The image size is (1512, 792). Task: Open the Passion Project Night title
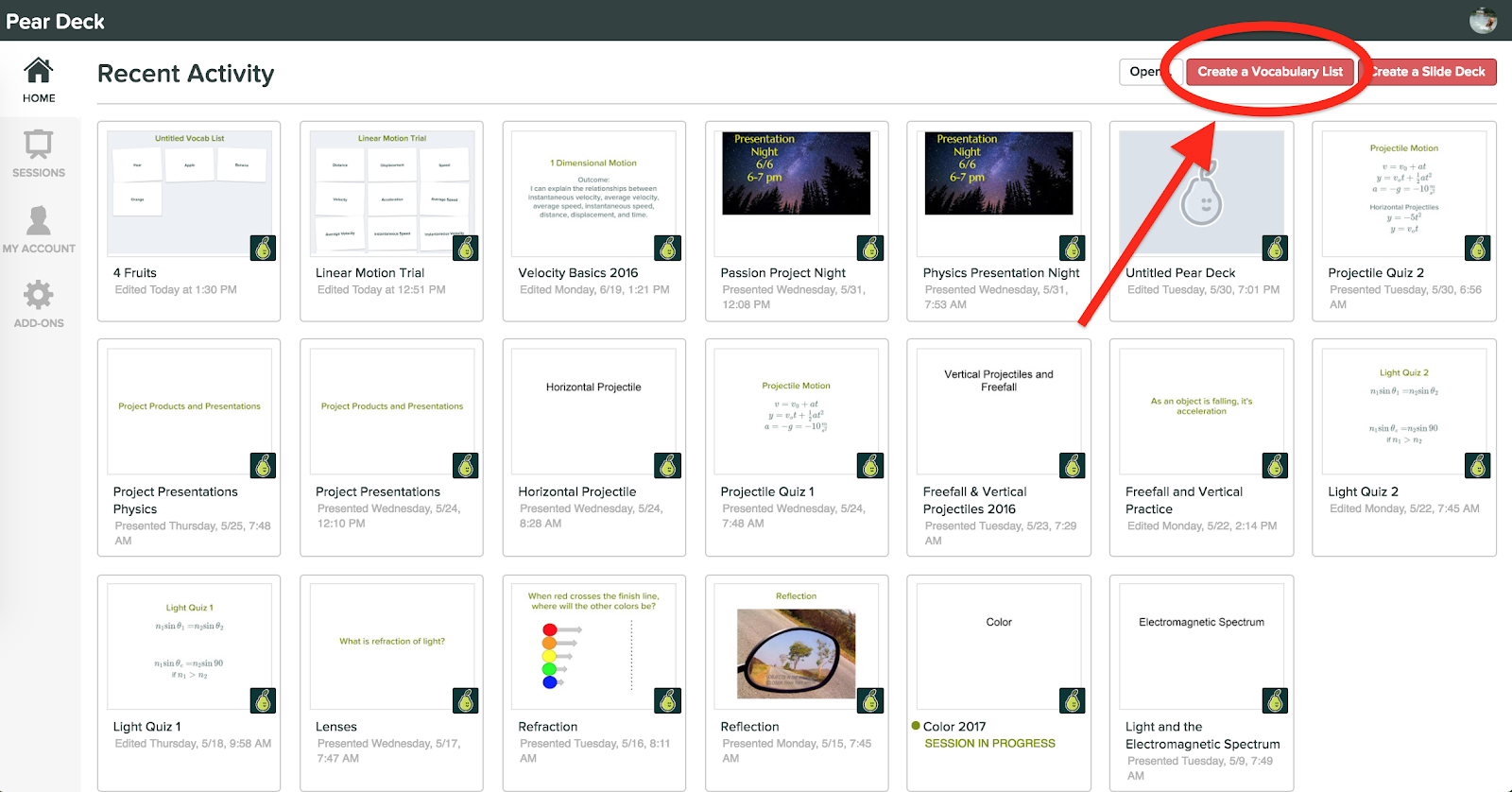click(x=783, y=273)
